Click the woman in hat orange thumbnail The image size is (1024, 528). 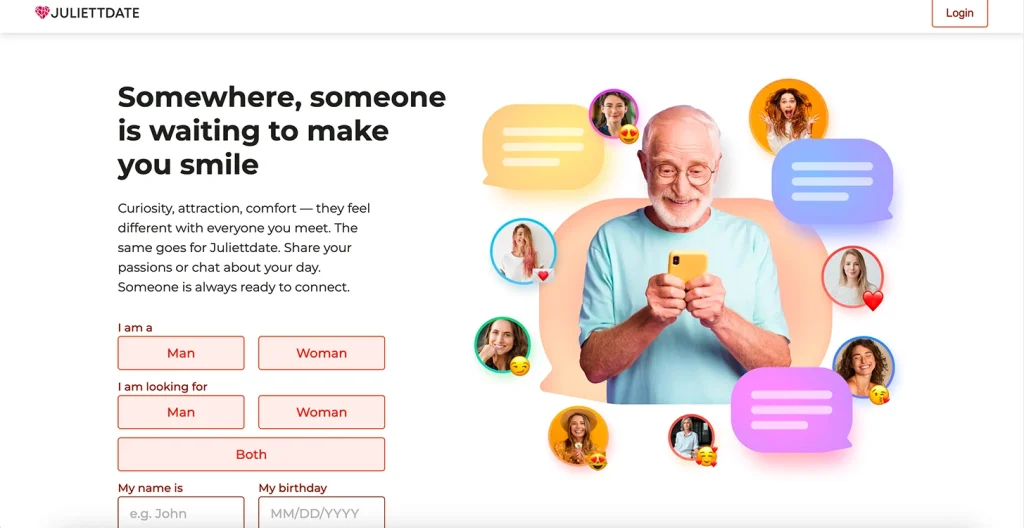pos(578,435)
